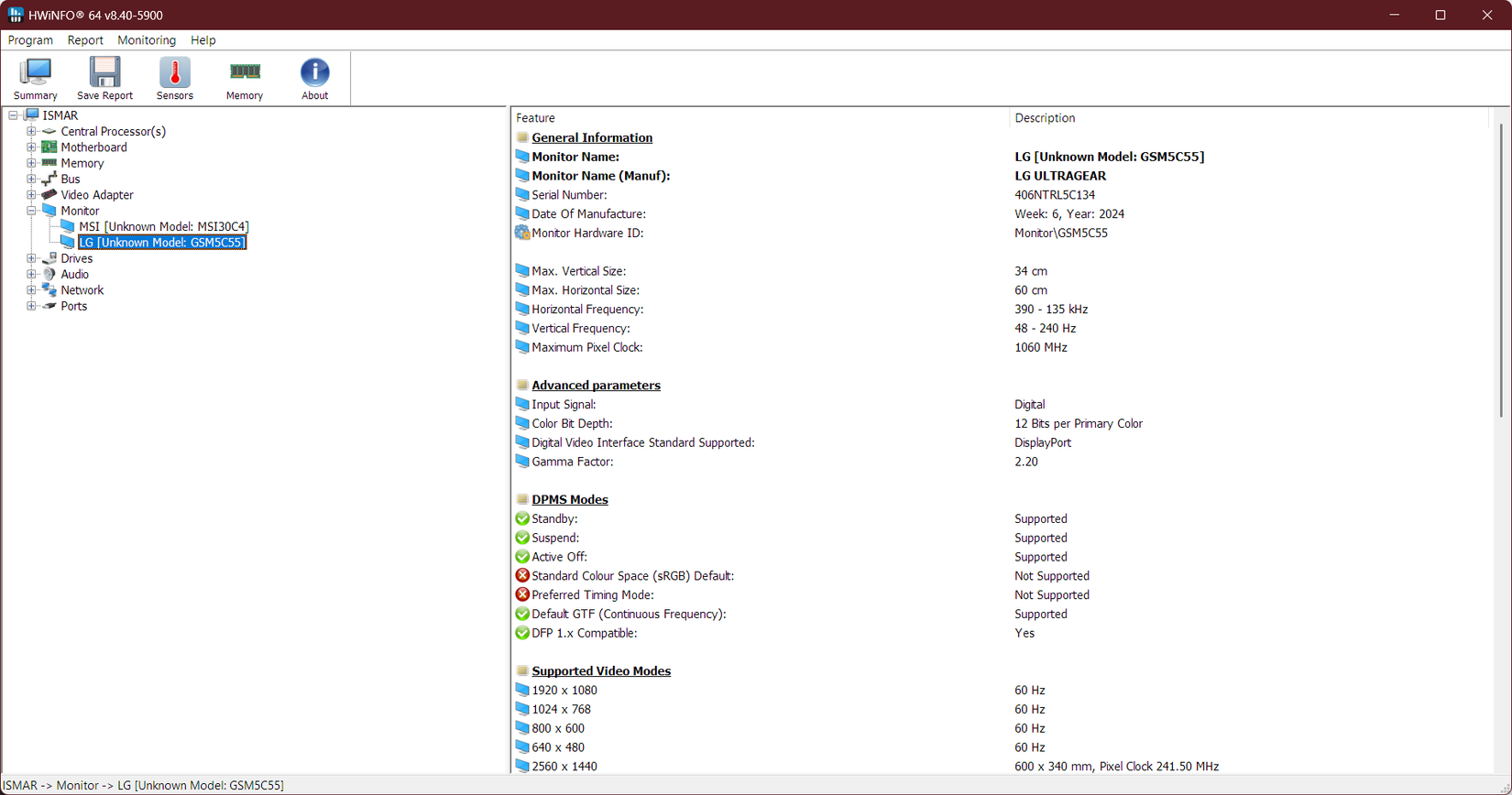
Task: Click the Network icon in tree
Action: coord(49,290)
